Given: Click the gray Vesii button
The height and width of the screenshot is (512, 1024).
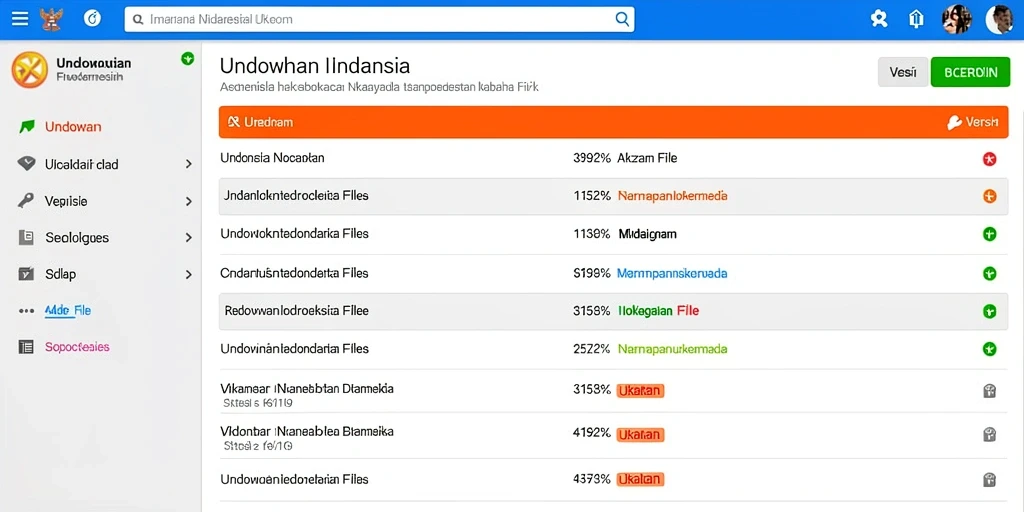Looking at the screenshot, I should point(903,72).
